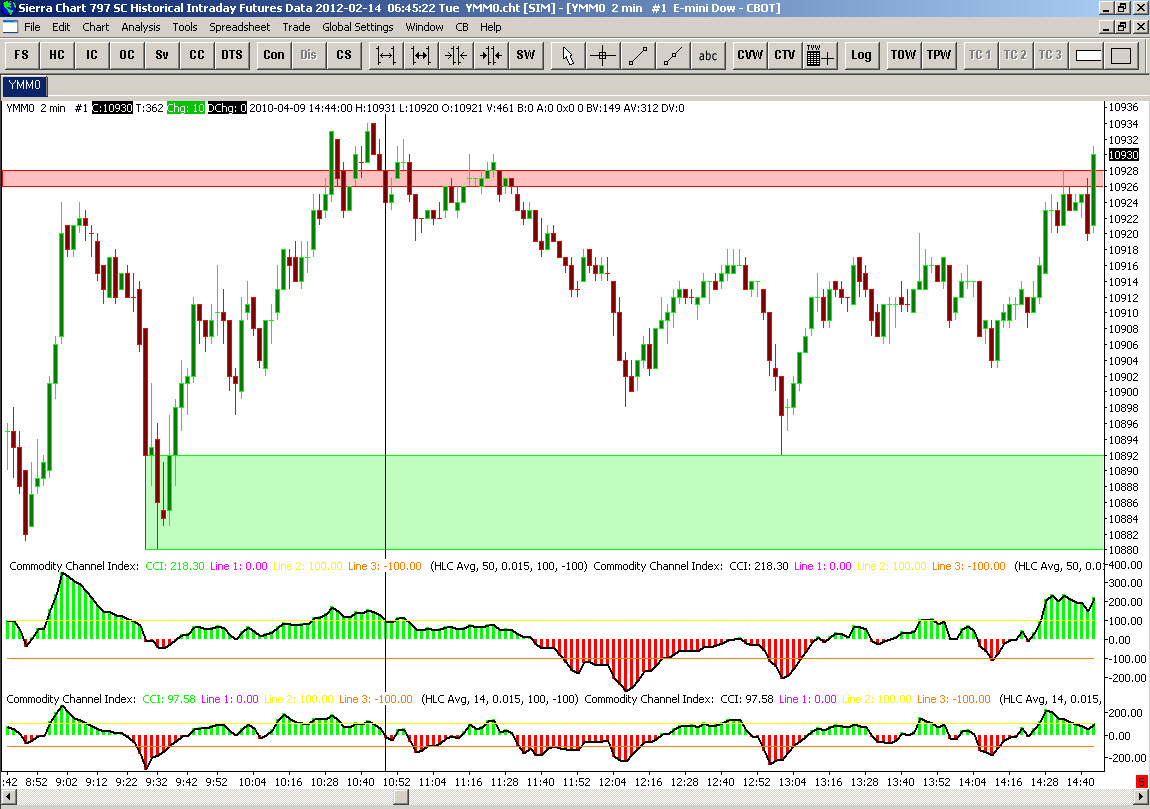1150x809 pixels.
Task: Click the Sierra Chart globe title icon
Action: [8, 8]
